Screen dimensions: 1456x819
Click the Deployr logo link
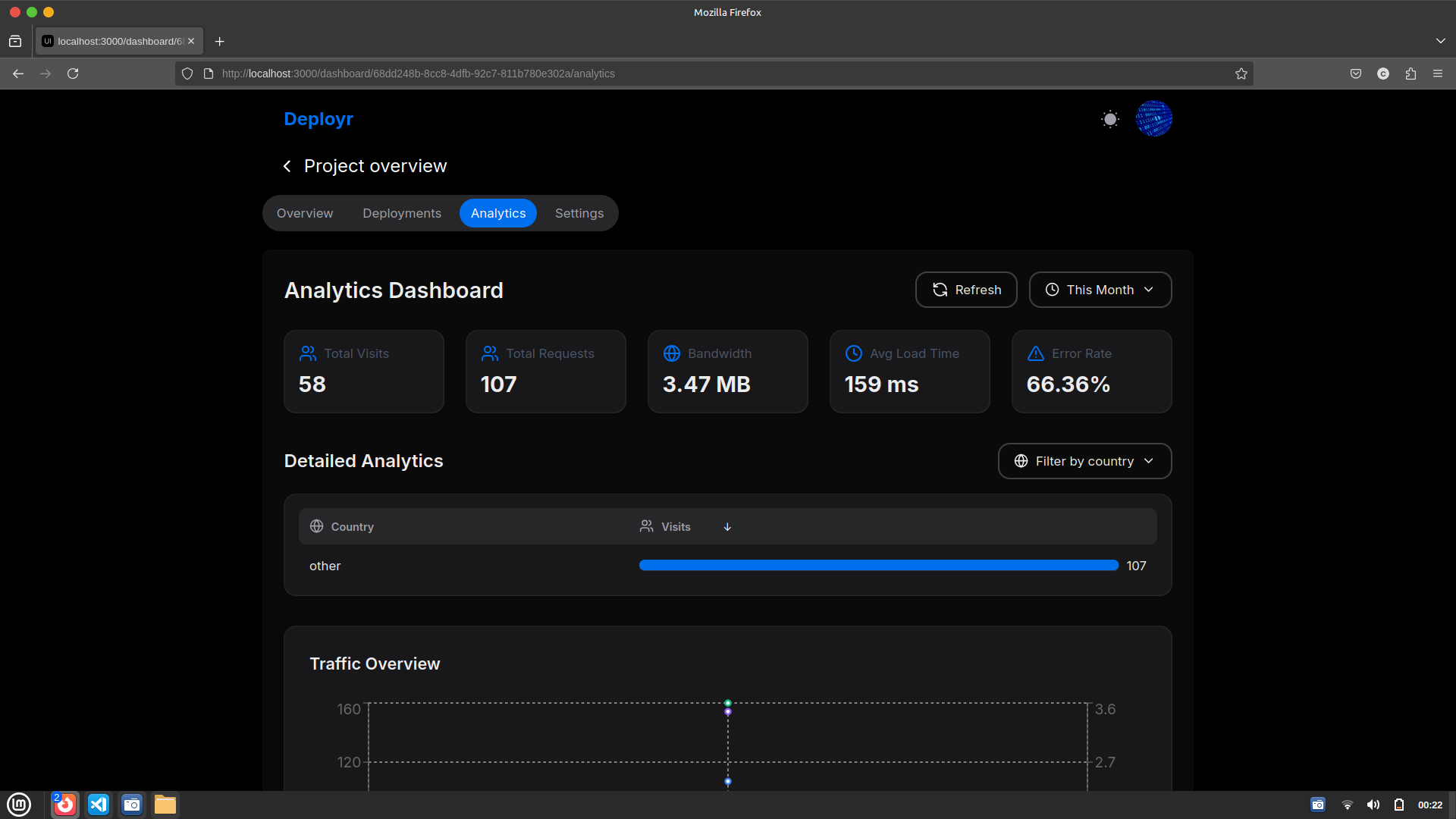point(318,119)
